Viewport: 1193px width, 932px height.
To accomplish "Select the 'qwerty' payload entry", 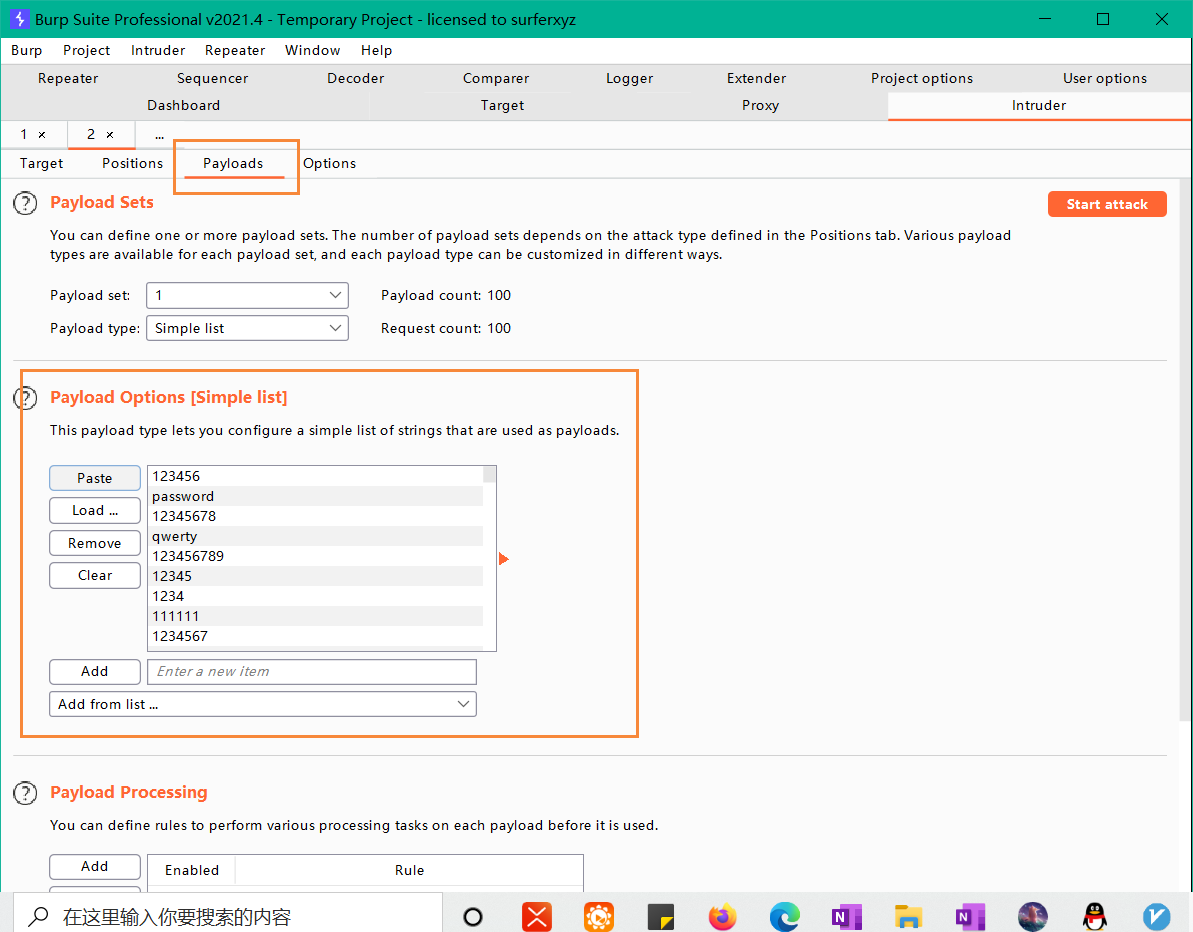I will [x=316, y=536].
